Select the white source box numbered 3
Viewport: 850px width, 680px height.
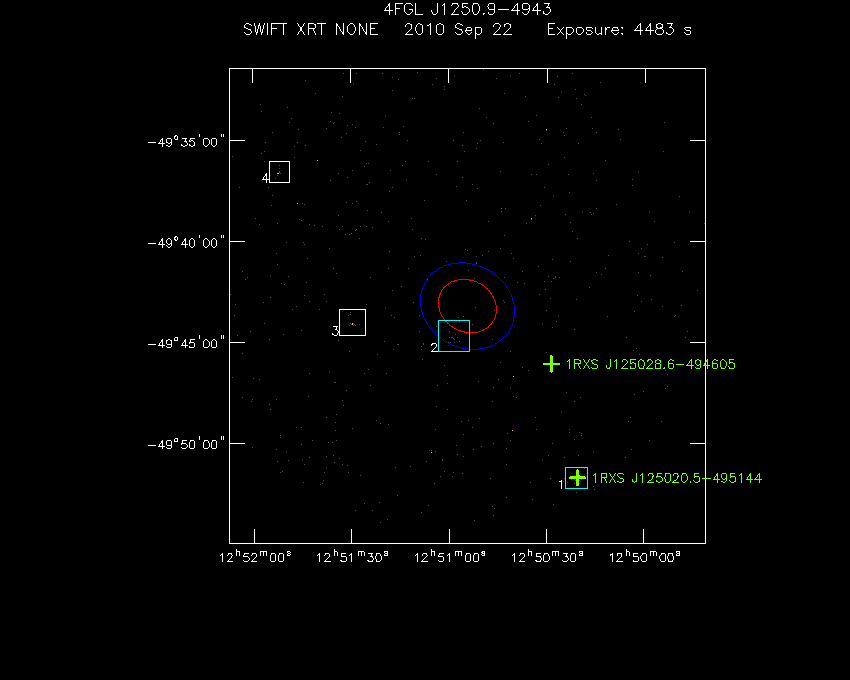point(352,323)
